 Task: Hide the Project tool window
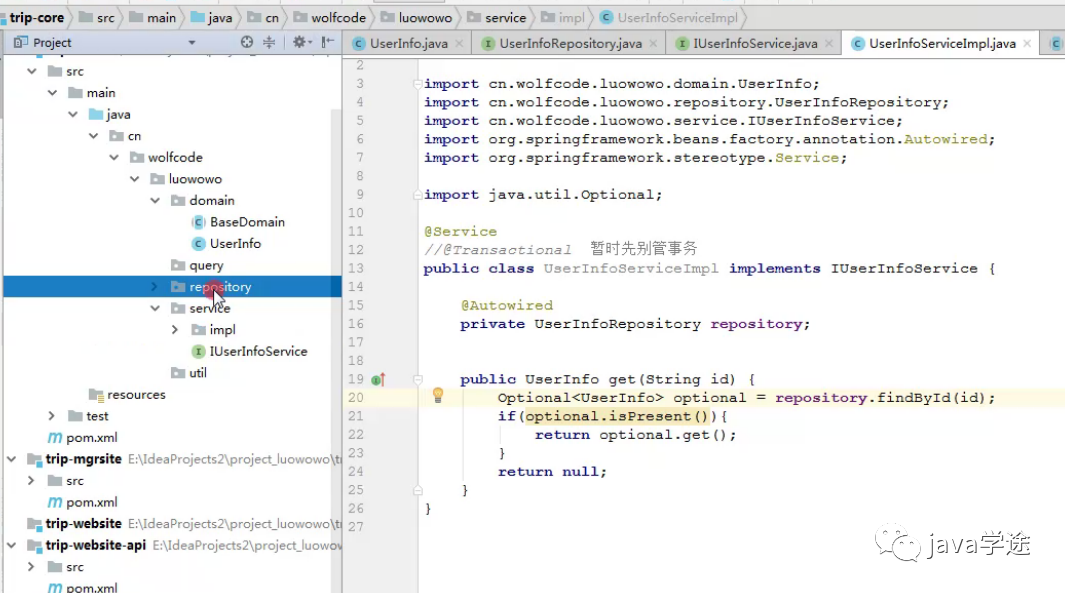(327, 43)
